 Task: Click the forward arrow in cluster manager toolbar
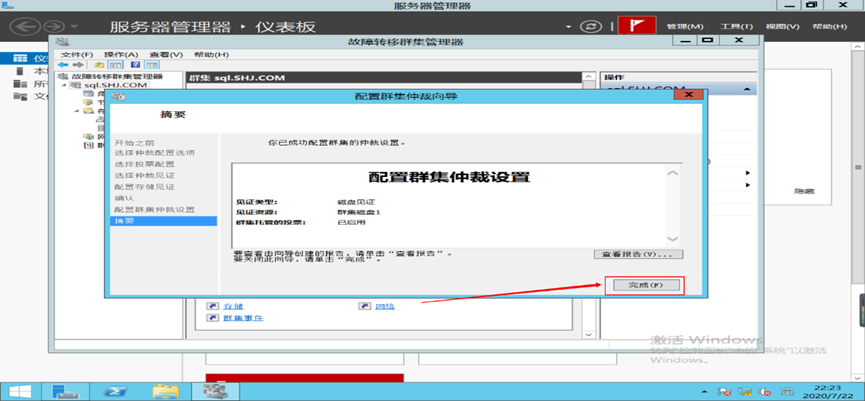point(78,65)
